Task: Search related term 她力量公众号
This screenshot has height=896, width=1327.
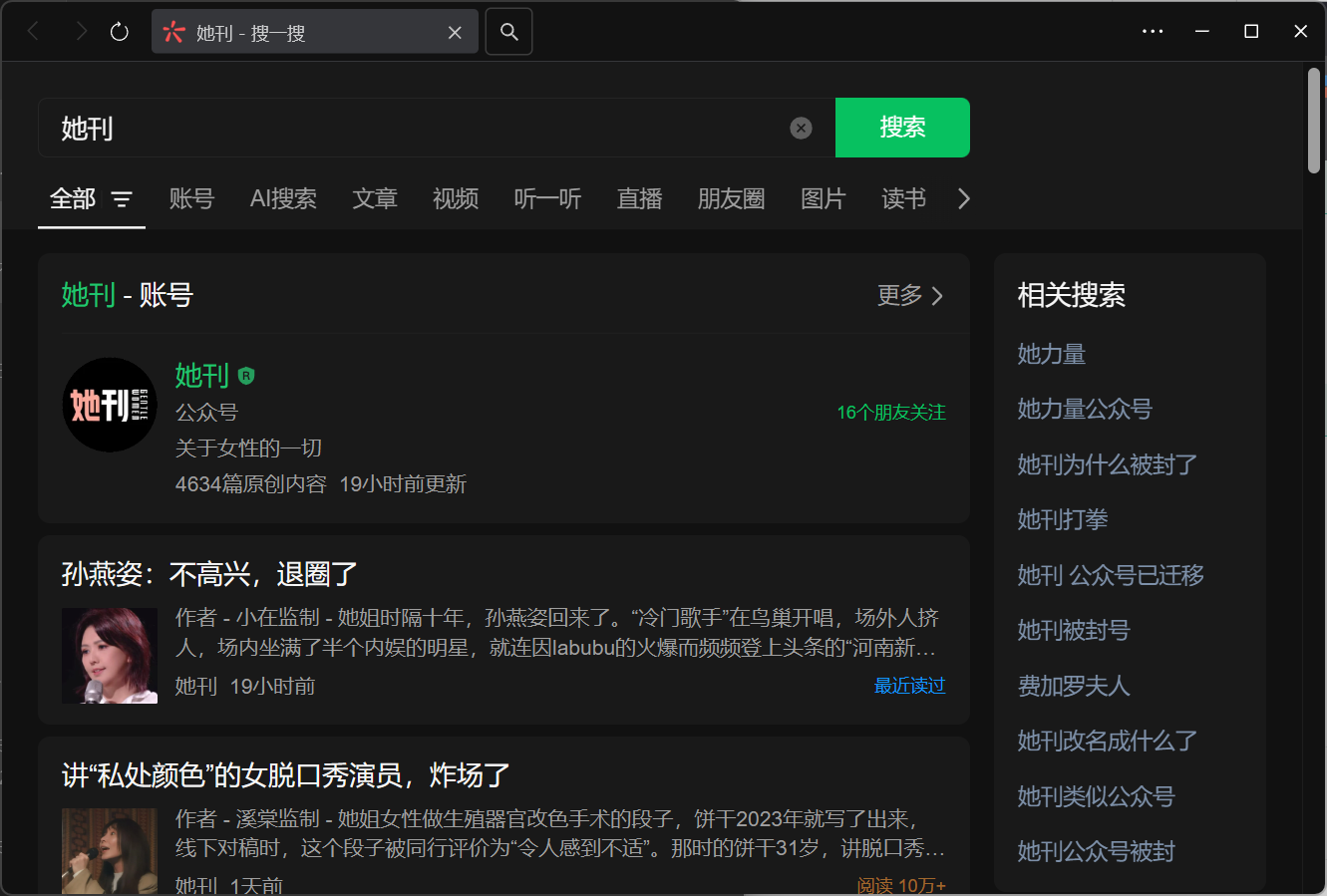Action: [x=1085, y=409]
